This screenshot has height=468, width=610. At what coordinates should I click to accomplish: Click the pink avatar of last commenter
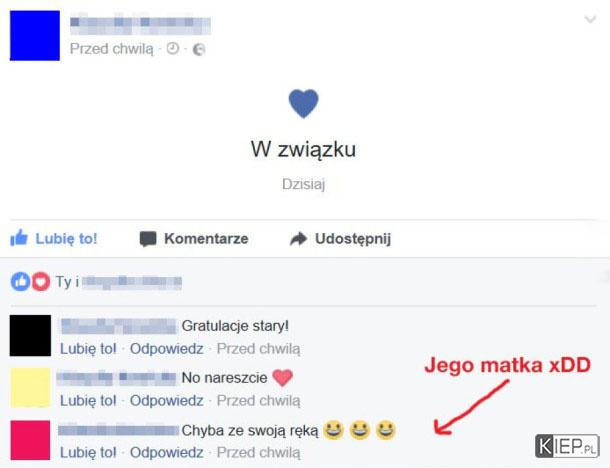[30, 440]
